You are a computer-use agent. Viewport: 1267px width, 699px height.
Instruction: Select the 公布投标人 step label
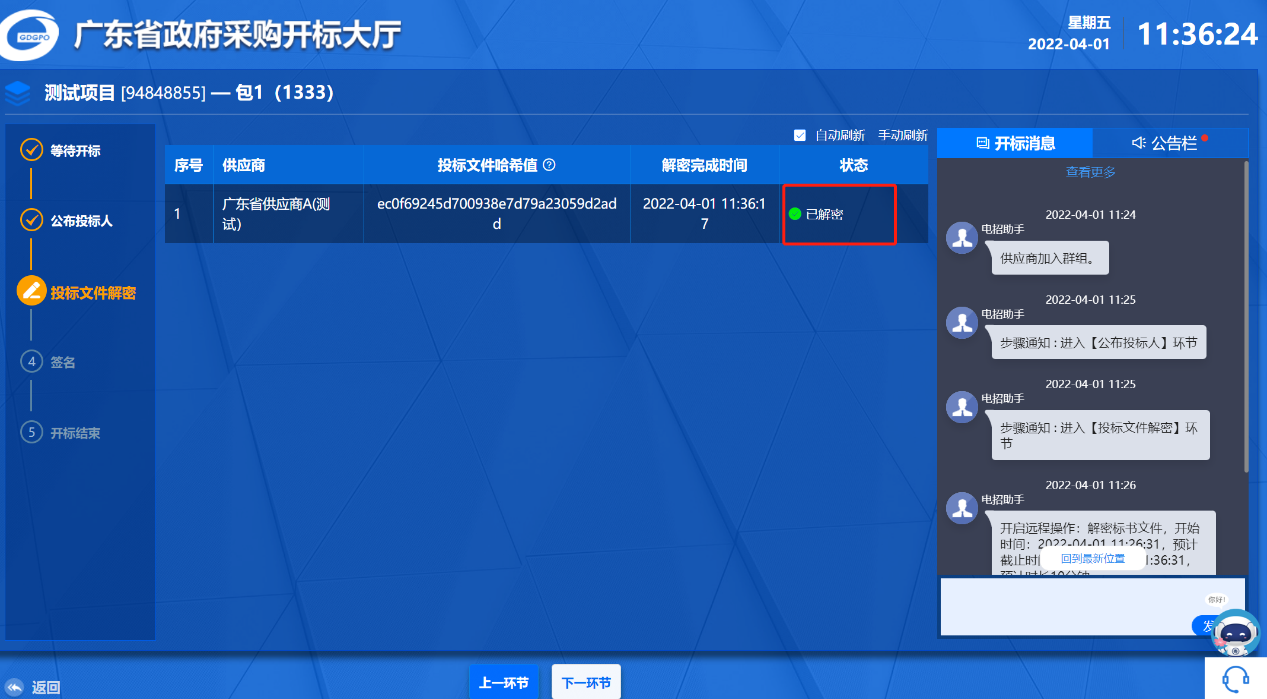point(82,221)
